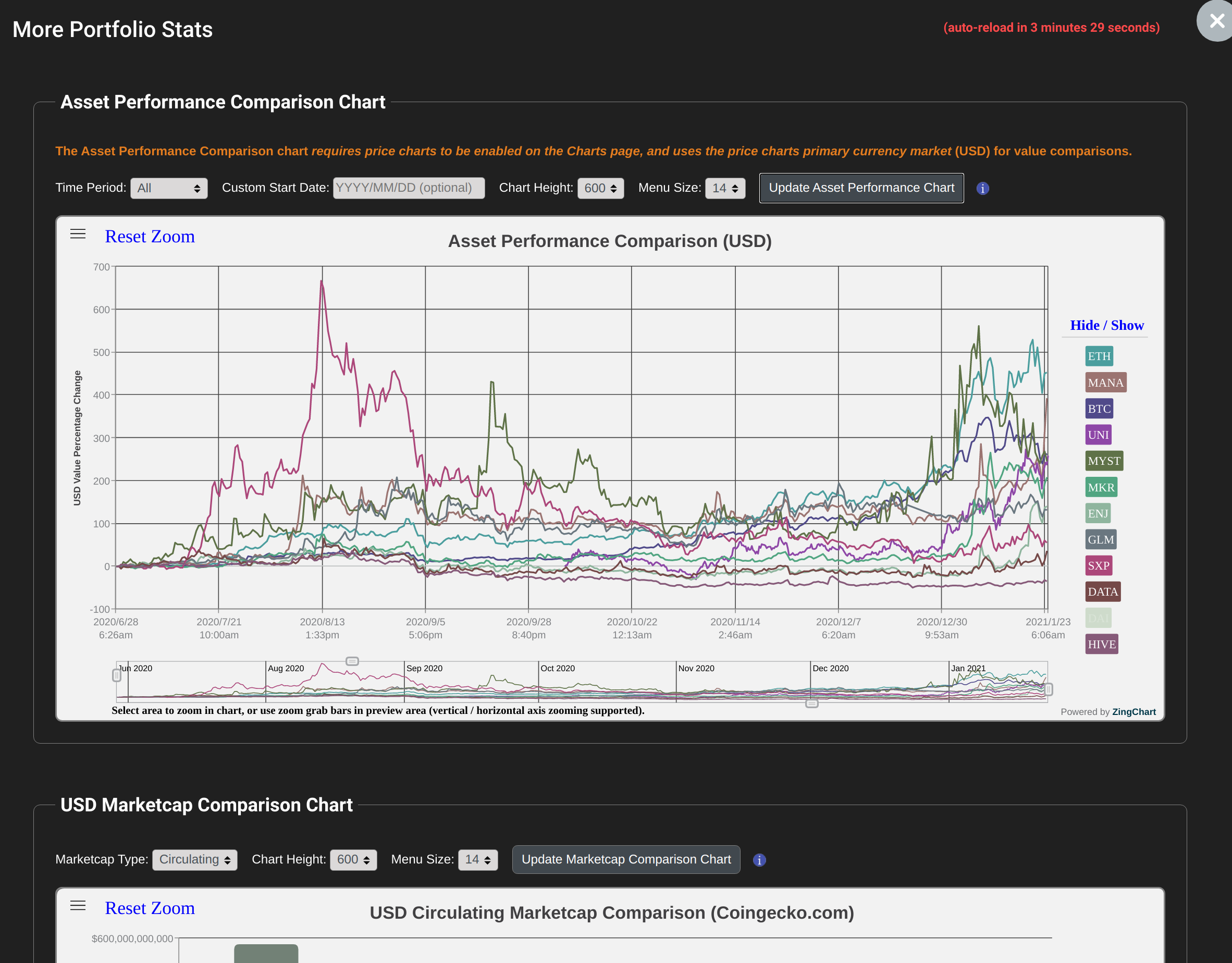Grab bottom vertical zoom handle of preview
This screenshot has width=1232, height=963.
pos(812,703)
